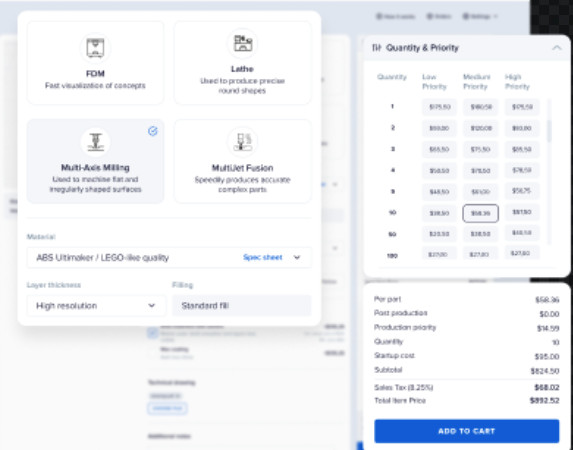Collapse the Quantity & Priority panel
This screenshot has height=450, width=573.
click(x=556, y=48)
